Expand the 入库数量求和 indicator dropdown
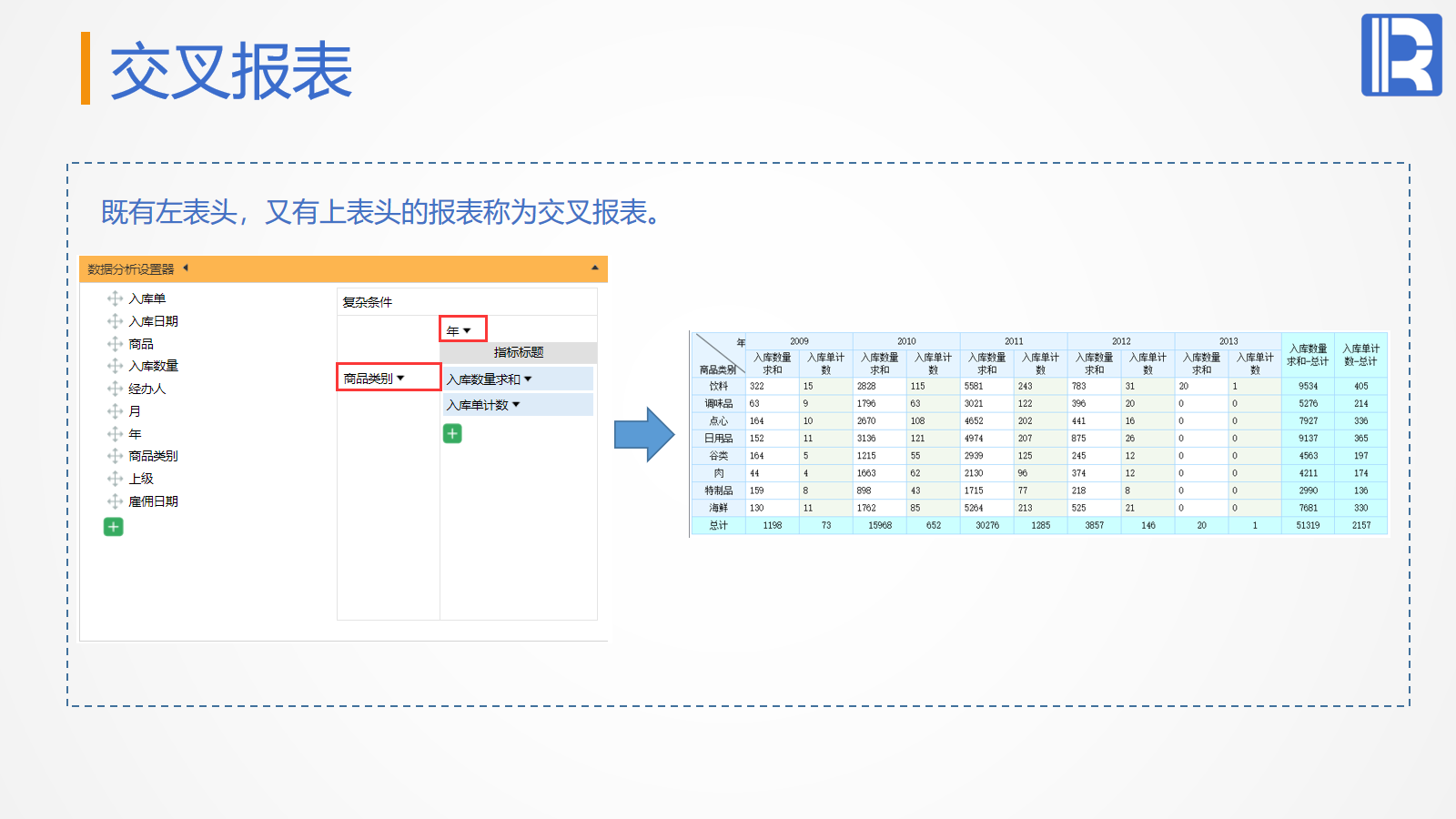 [528, 379]
